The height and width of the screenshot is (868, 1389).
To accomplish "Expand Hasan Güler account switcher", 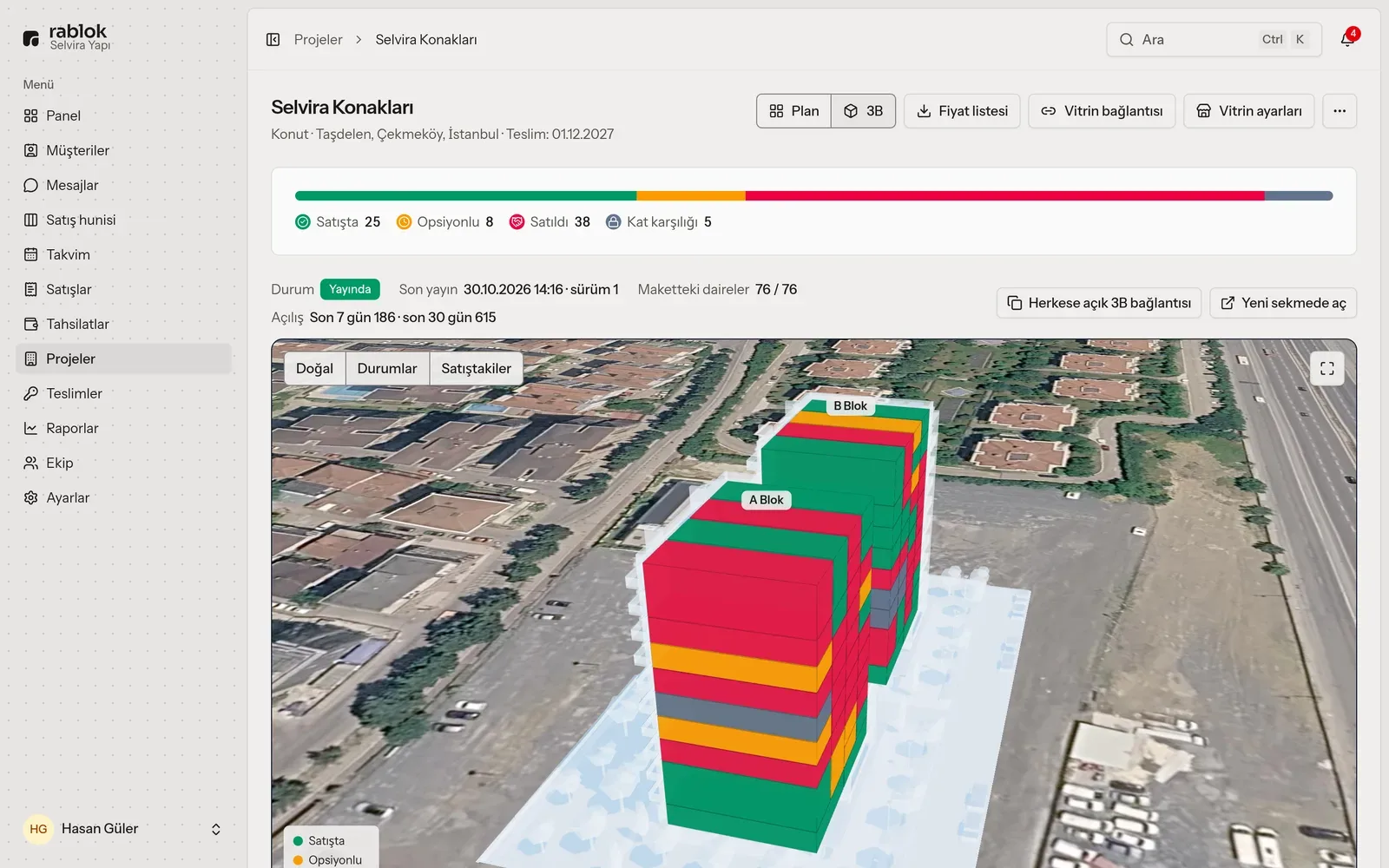I will 123,829.
